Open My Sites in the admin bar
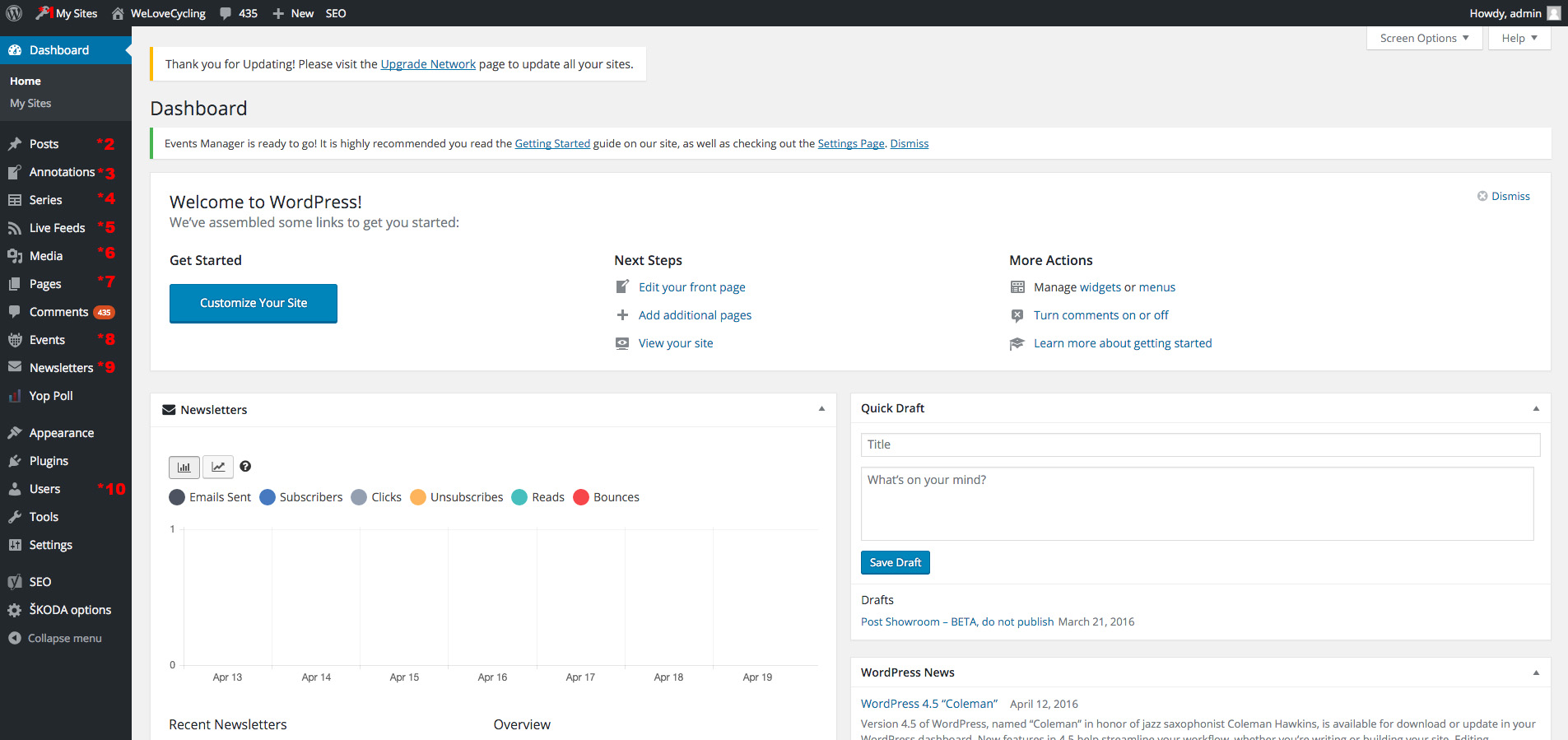This screenshot has height=740, width=1568. coord(67,13)
